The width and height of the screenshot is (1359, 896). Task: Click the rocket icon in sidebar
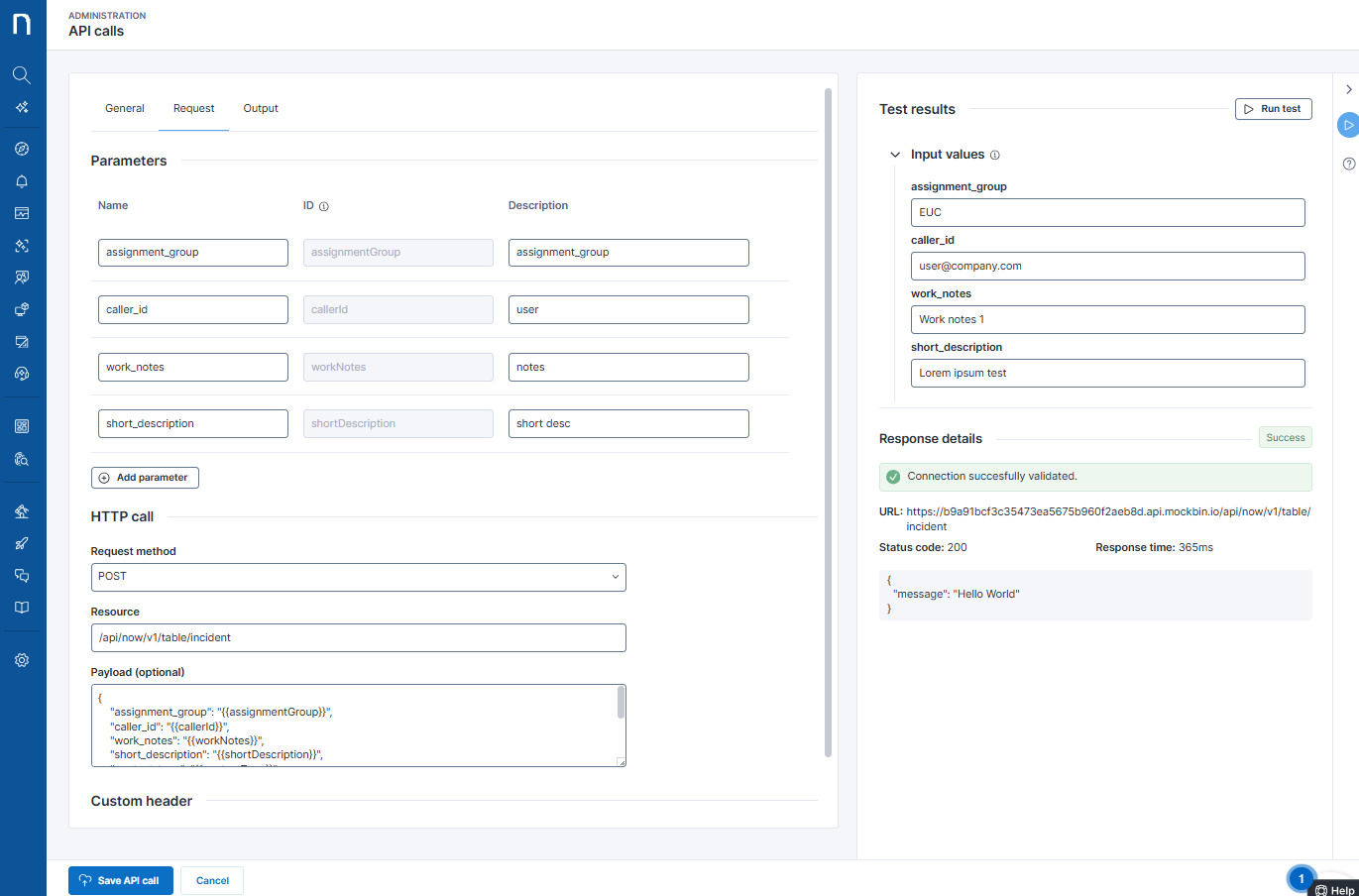(22, 543)
